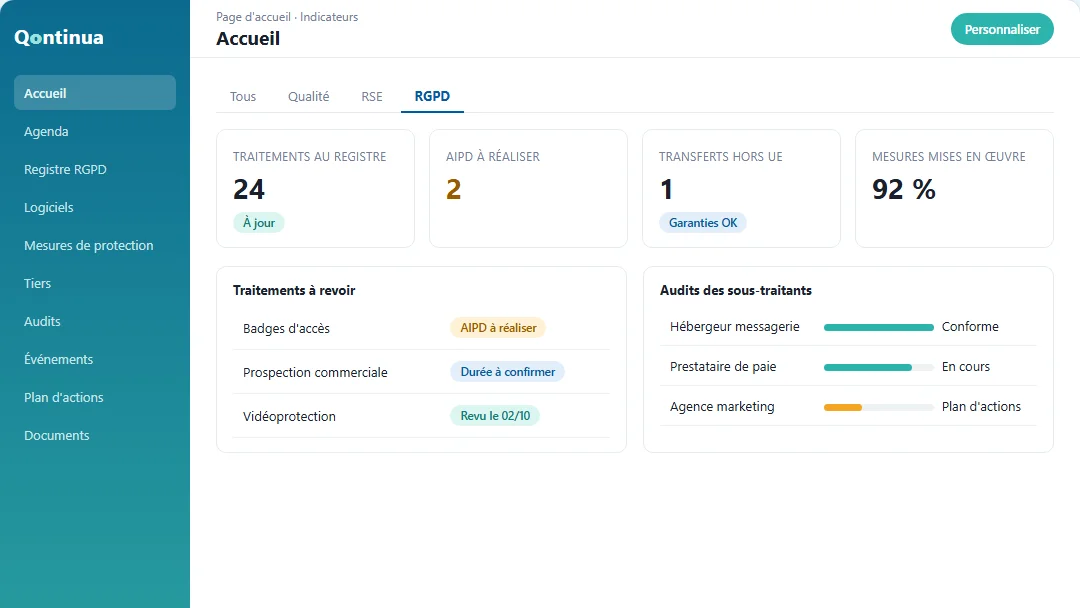This screenshot has width=1080, height=608.
Task: Click the Agence marketing audit row
Action: pos(848,406)
